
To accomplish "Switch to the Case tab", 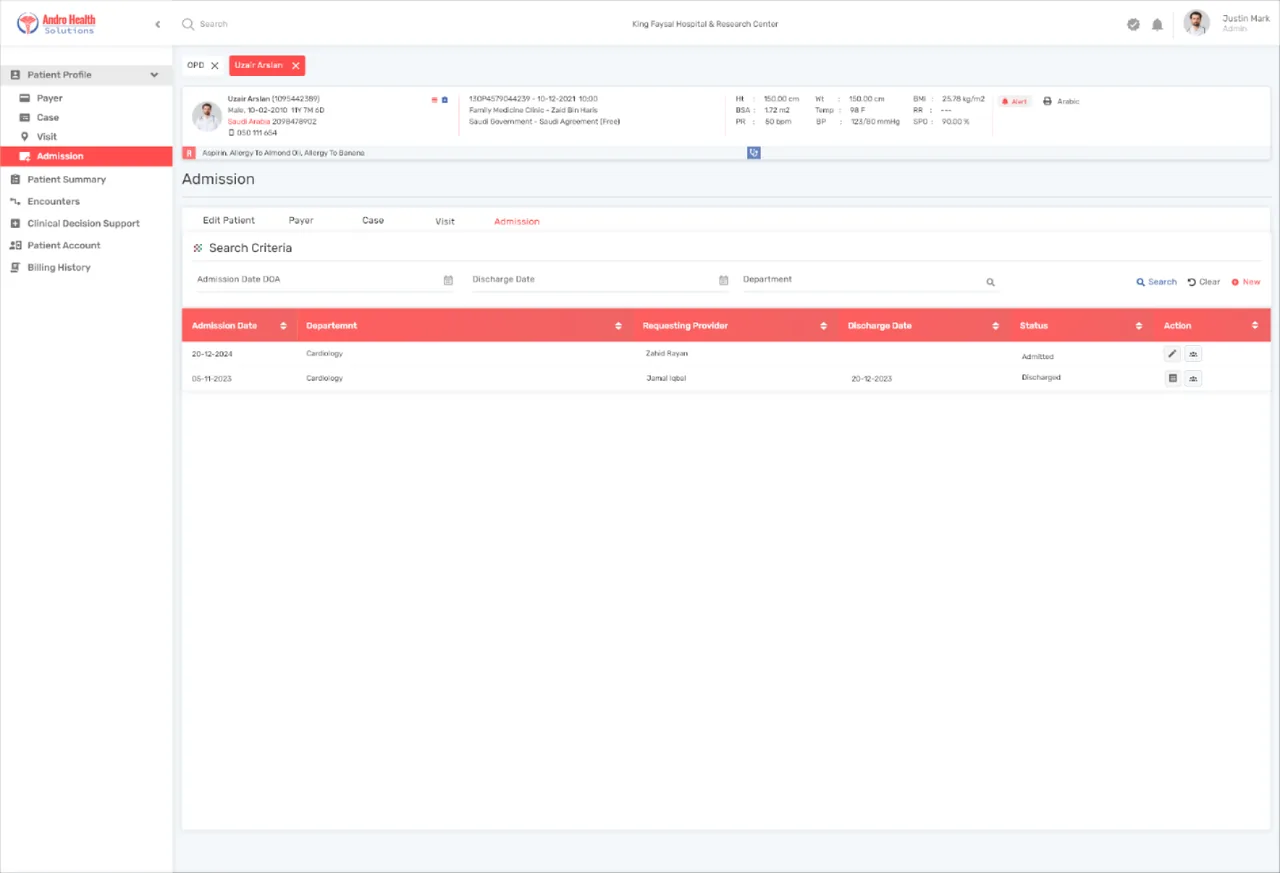I will pyautogui.click(x=373, y=221).
